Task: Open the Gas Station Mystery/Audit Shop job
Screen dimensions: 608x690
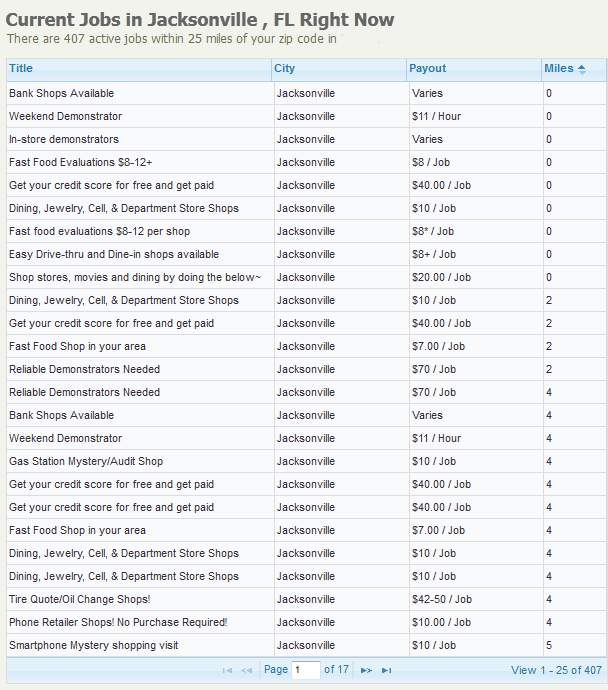Action: click(x=86, y=461)
